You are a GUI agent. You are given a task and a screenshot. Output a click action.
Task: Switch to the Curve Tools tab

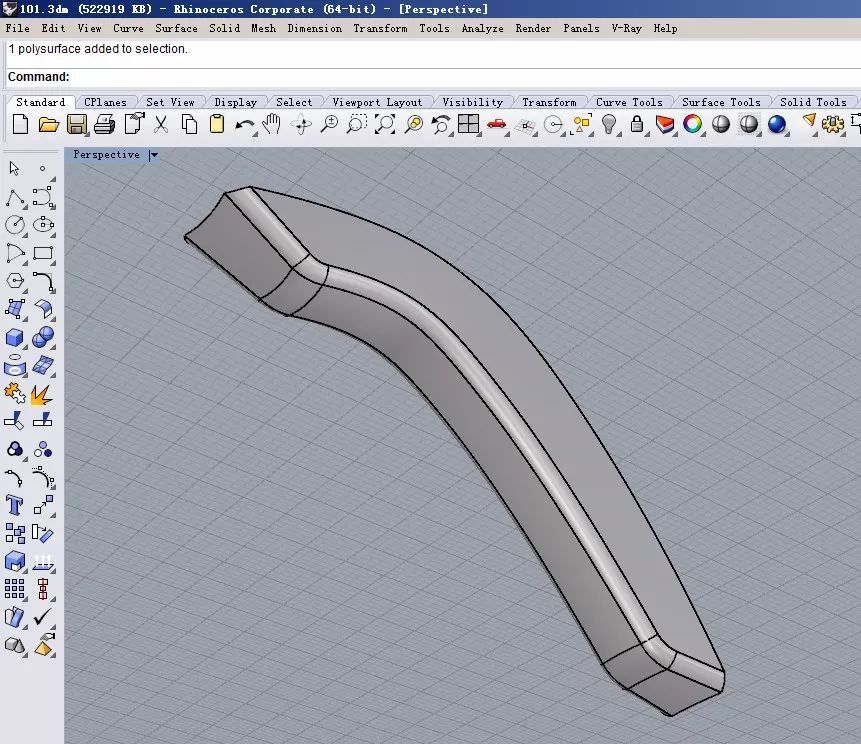[629, 102]
